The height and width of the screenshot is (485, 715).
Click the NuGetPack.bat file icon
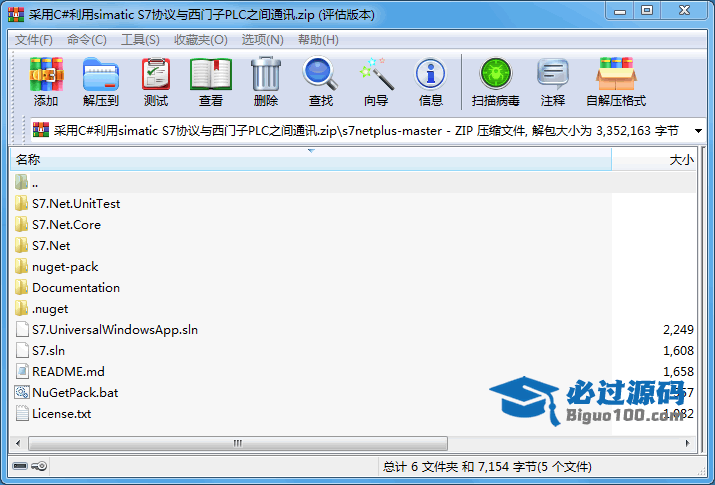coord(22,392)
